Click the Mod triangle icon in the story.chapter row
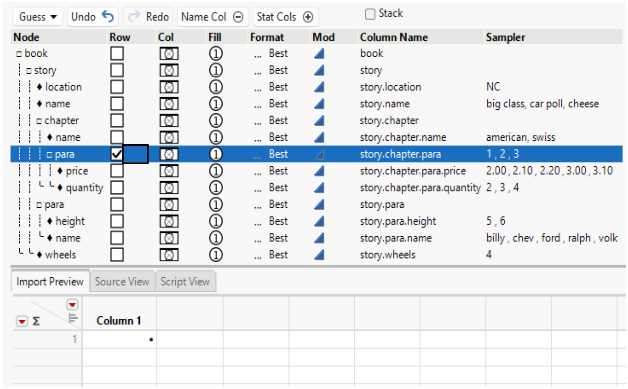Screen dimensions: 628x389 (x=319, y=121)
